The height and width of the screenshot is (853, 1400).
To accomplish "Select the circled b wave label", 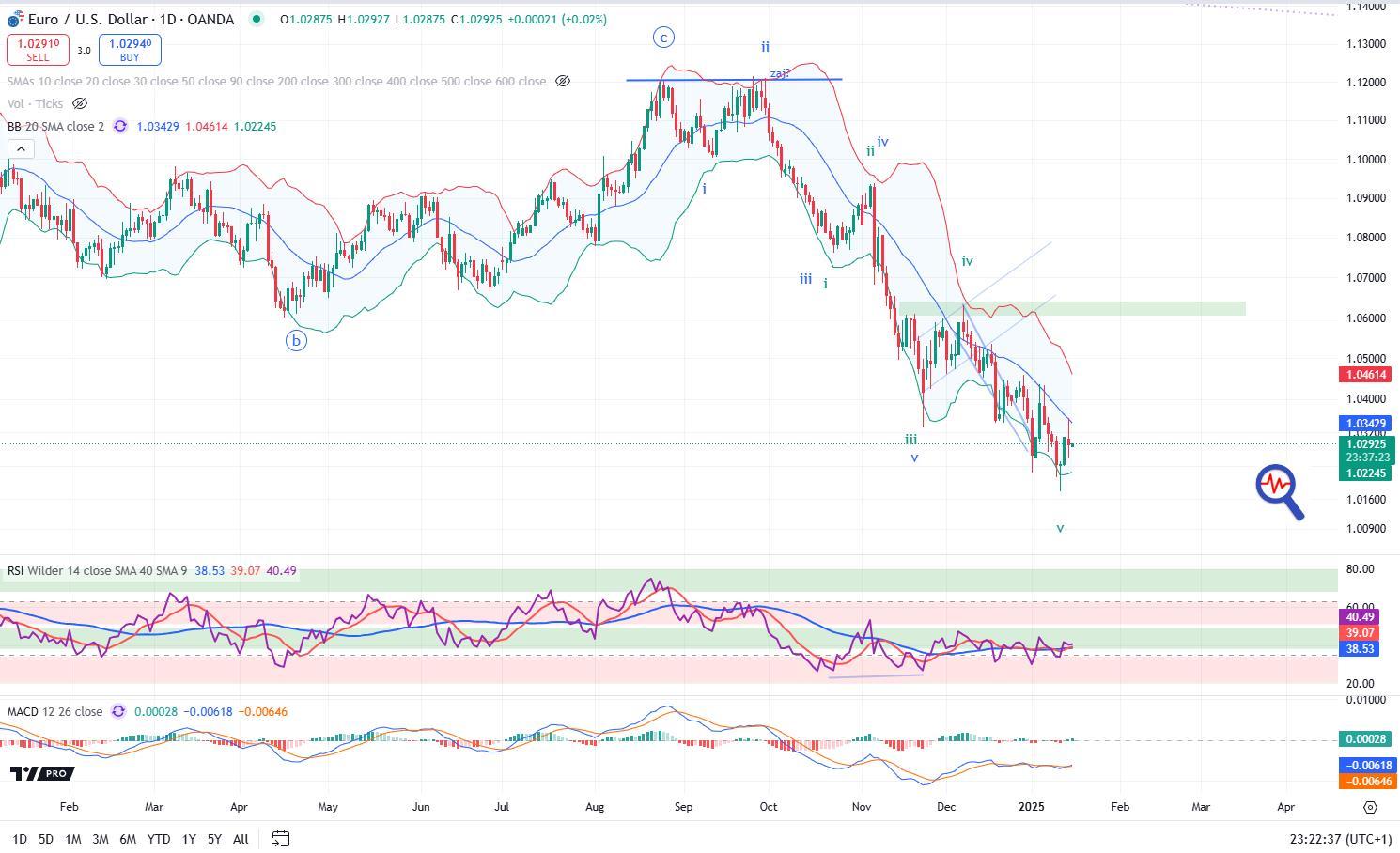I will point(296,341).
